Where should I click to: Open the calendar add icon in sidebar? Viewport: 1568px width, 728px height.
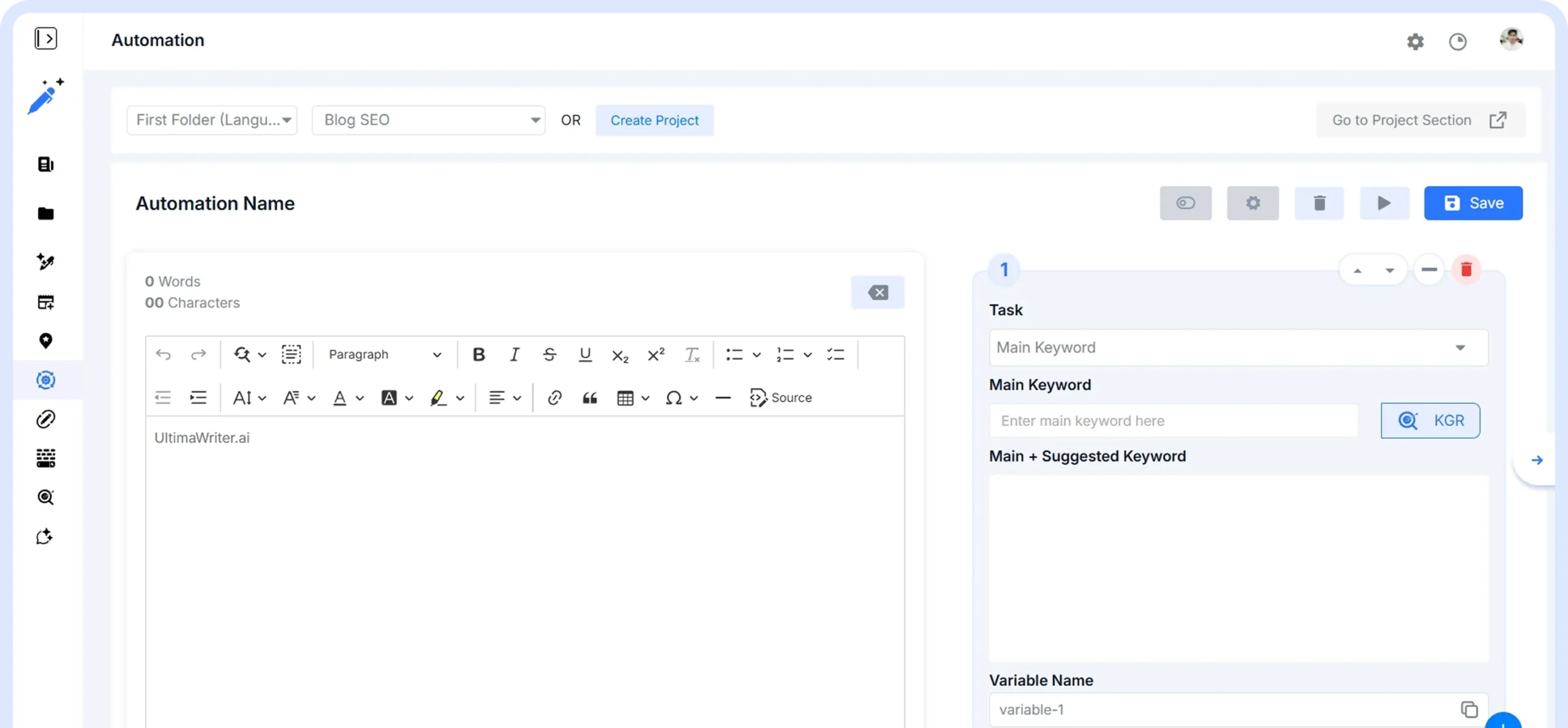46,302
